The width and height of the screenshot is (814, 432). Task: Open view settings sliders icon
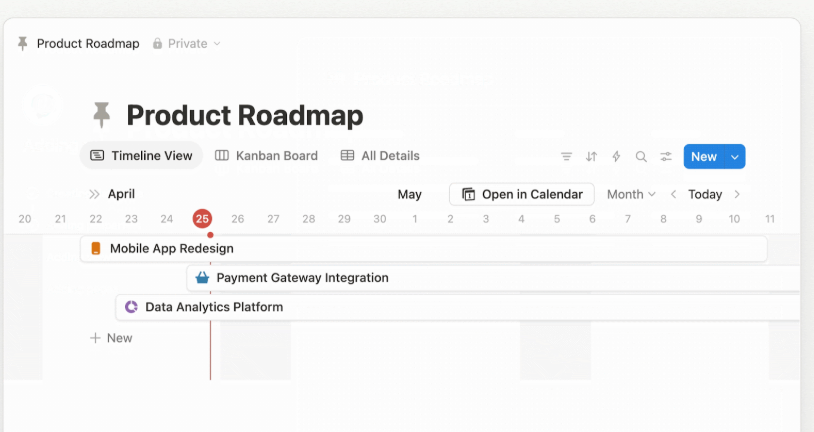(x=666, y=156)
